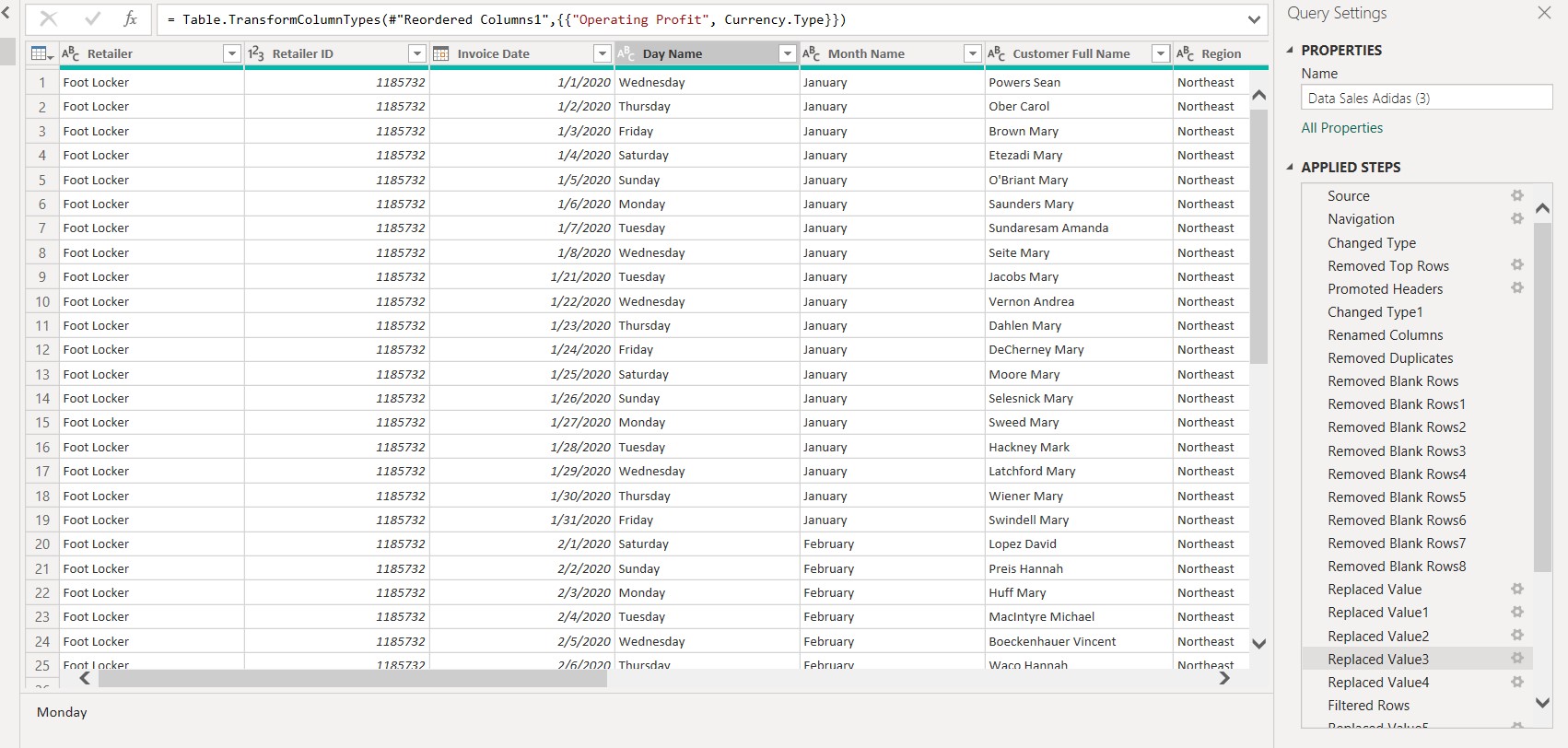
Task: Click the ABC type icon on Retailer column
Action: (x=71, y=53)
